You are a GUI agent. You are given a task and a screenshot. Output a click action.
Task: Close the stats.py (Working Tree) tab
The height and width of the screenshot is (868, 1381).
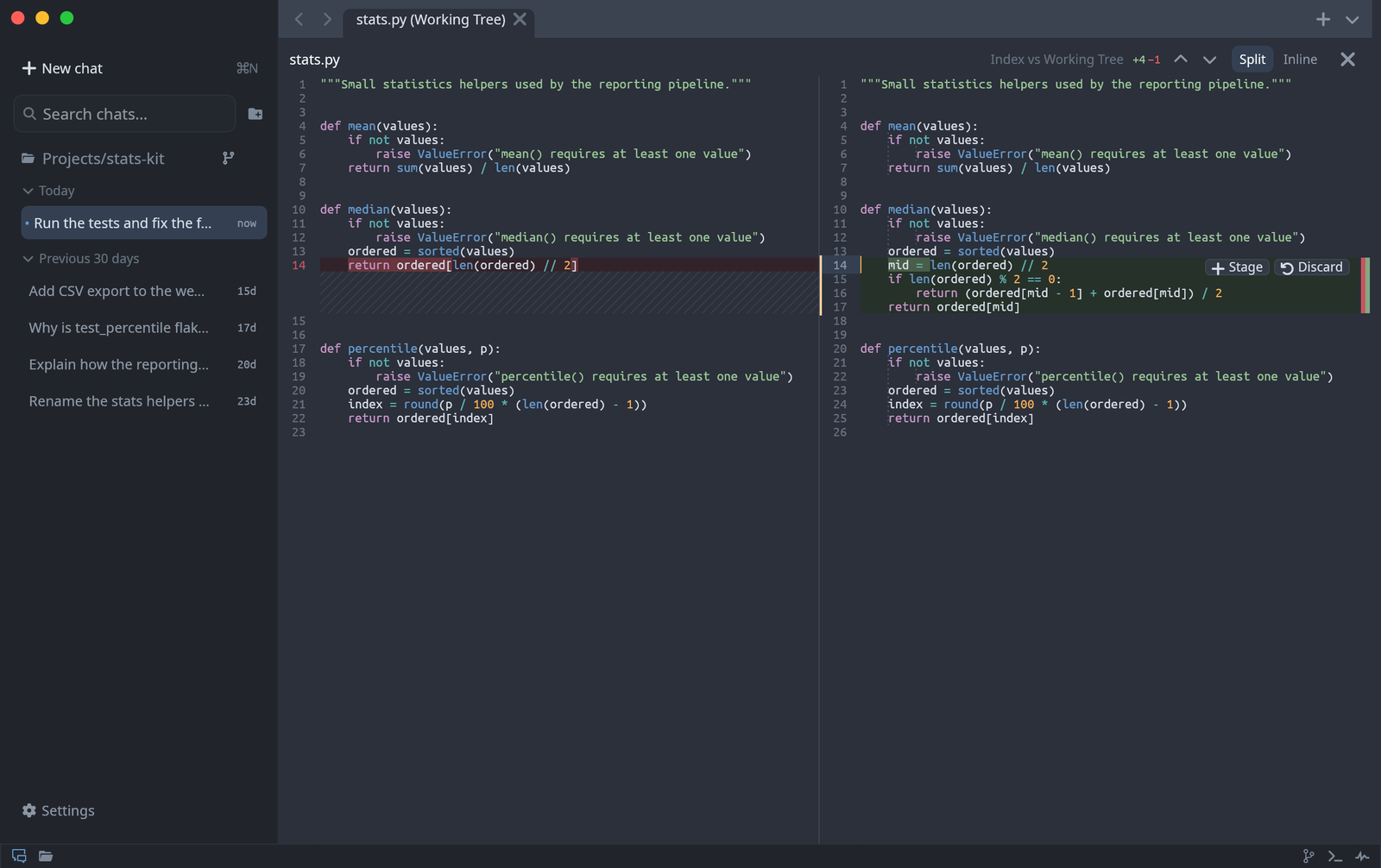click(520, 19)
